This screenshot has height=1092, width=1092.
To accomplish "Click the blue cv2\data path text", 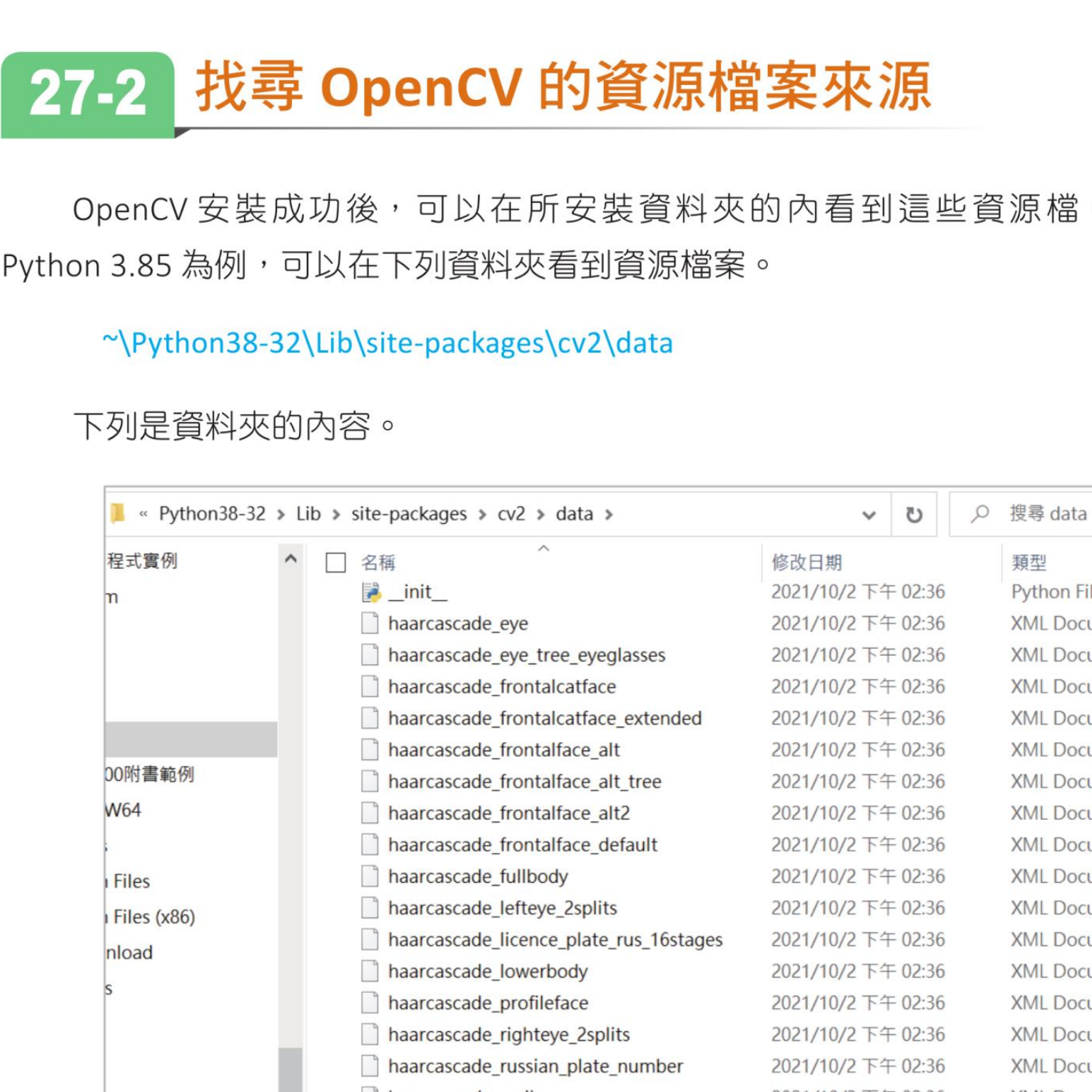I will click(388, 343).
